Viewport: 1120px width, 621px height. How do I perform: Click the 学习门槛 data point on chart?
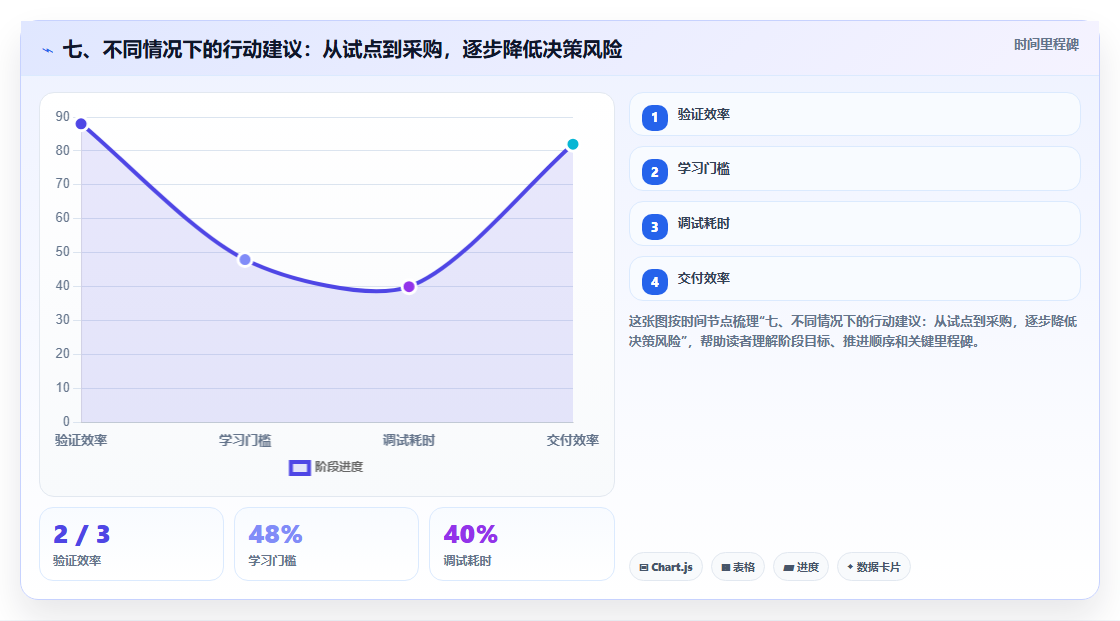(245, 260)
